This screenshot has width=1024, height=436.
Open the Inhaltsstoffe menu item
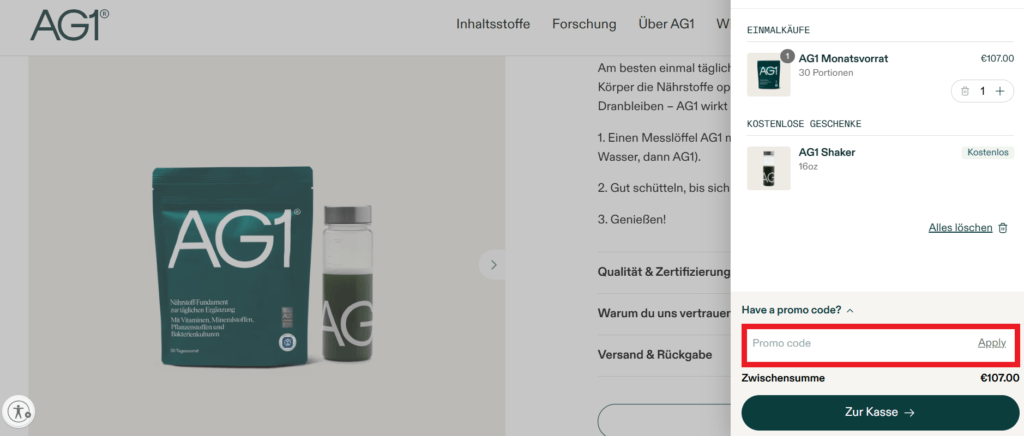pos(493,25)
